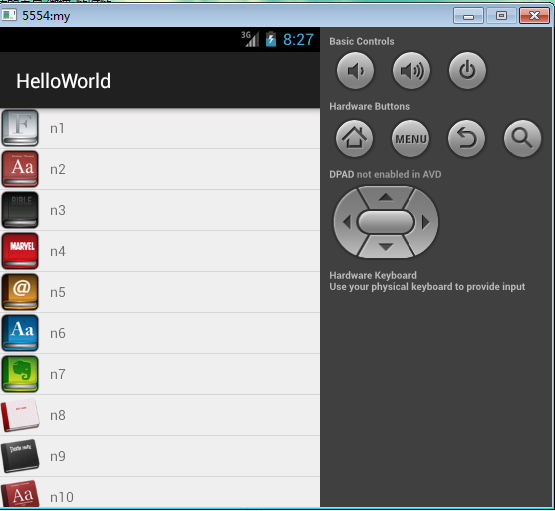This screenshot has height=511, width=555.
Task: Open list item n5 with @ book
Action: tap(160, 292)
